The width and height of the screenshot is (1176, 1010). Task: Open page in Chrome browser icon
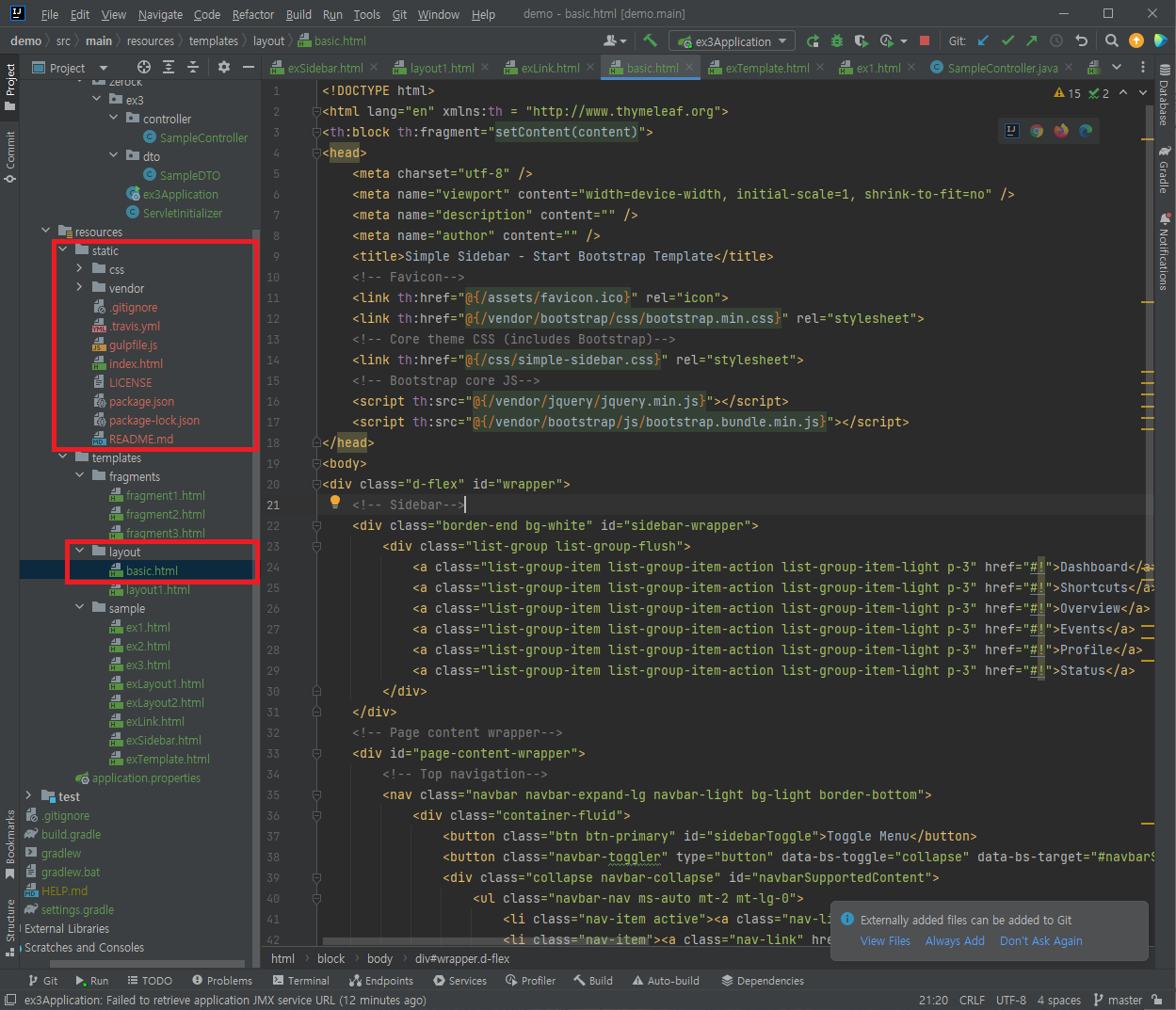pyautogui.click(x=1037, y=131)
